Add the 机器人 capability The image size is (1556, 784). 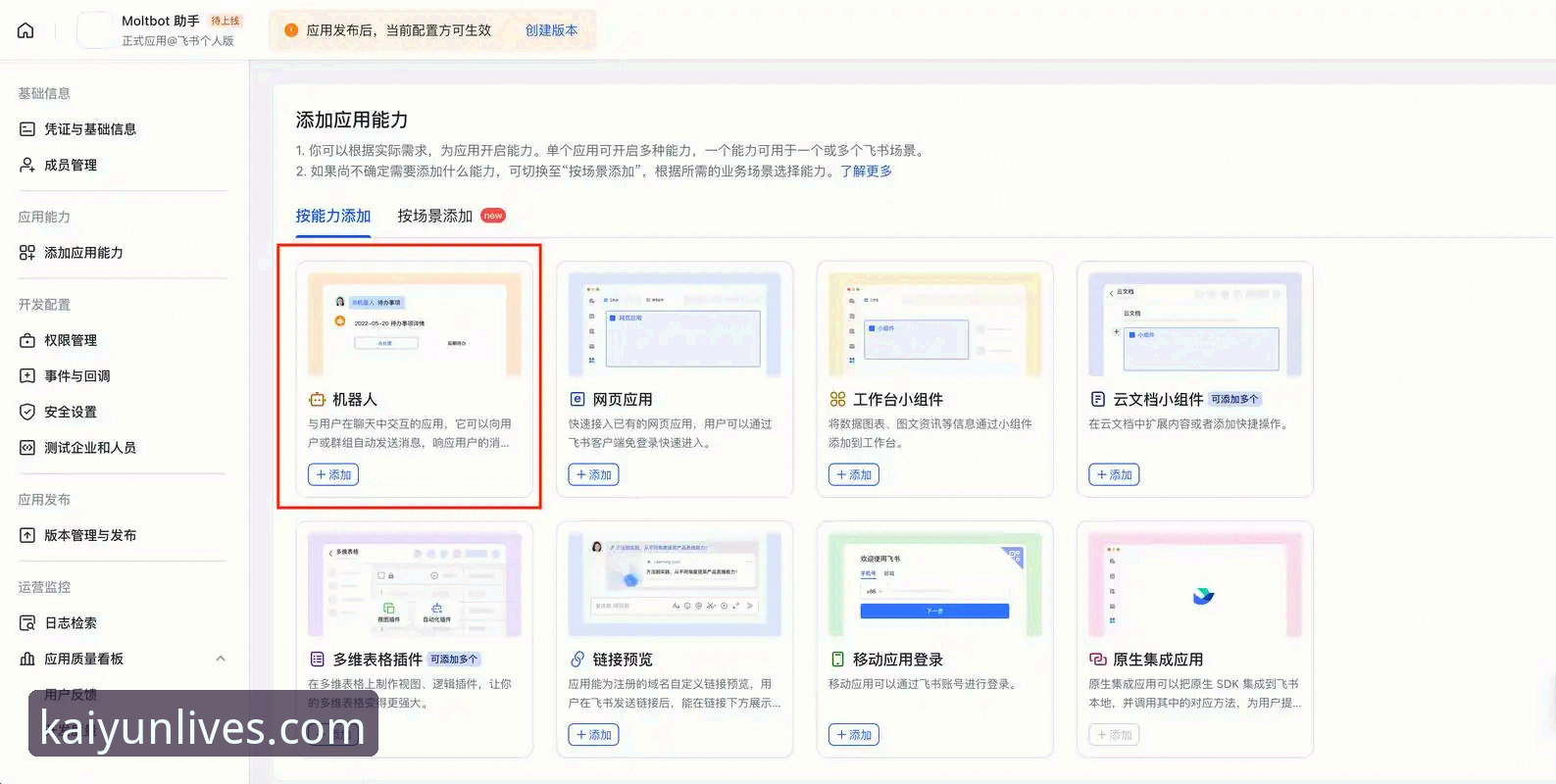point(333,475)
